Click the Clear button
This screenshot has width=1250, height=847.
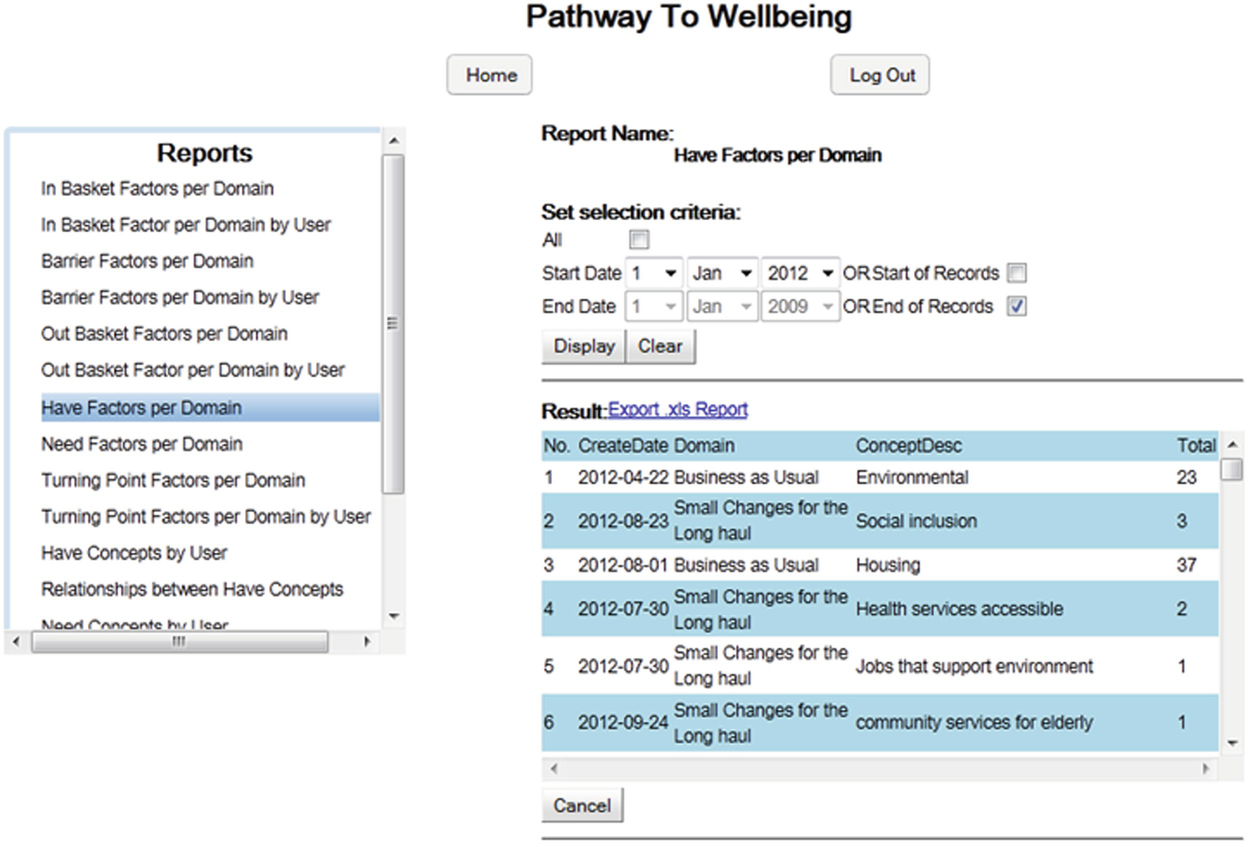point(661,346)
